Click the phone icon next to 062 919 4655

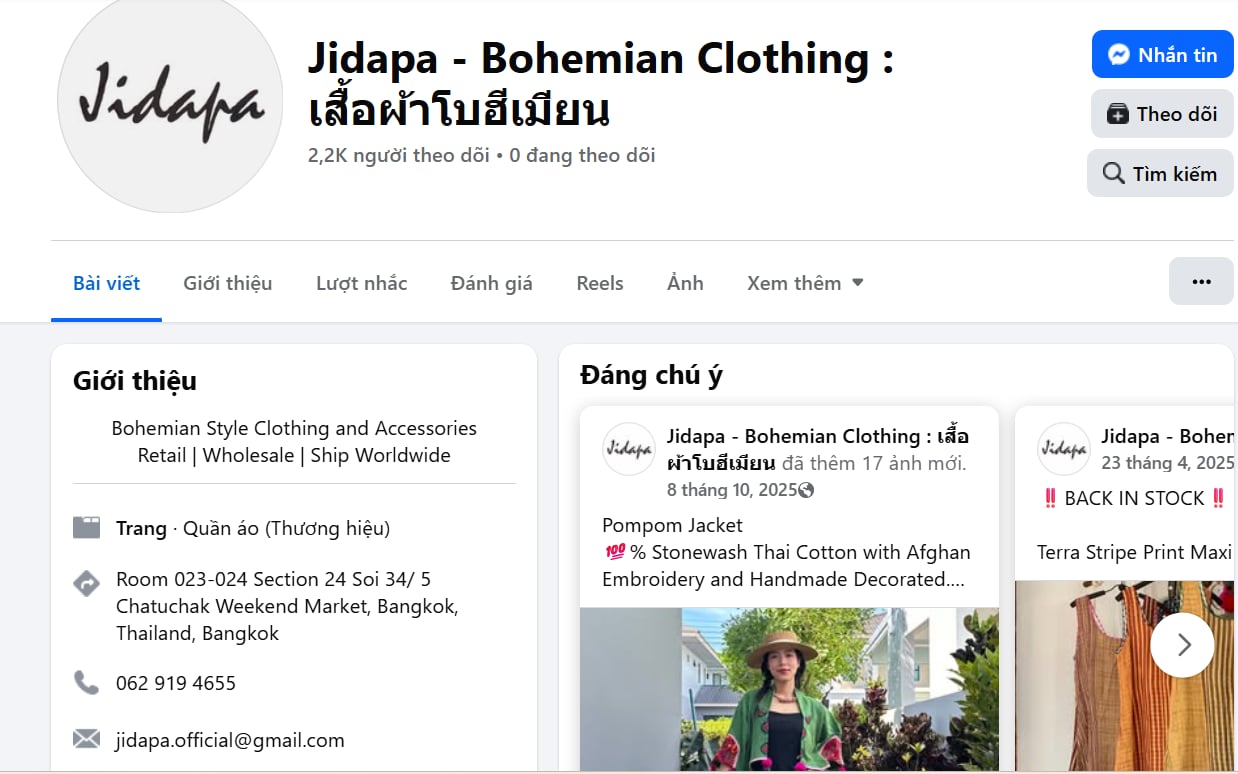point(87,683)
